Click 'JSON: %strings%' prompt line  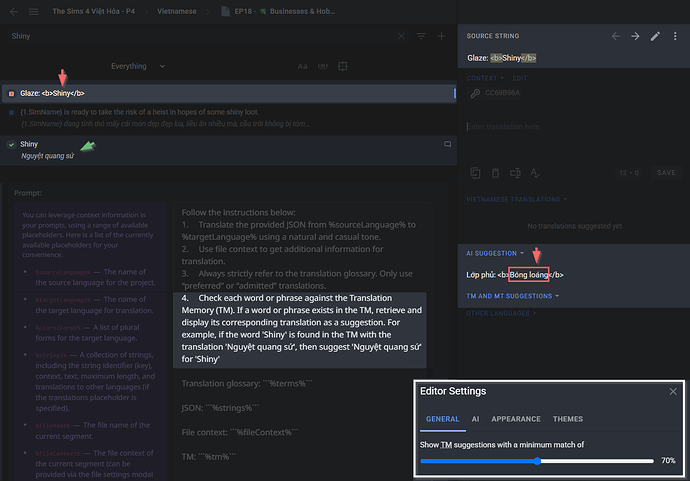coord(220,408)
